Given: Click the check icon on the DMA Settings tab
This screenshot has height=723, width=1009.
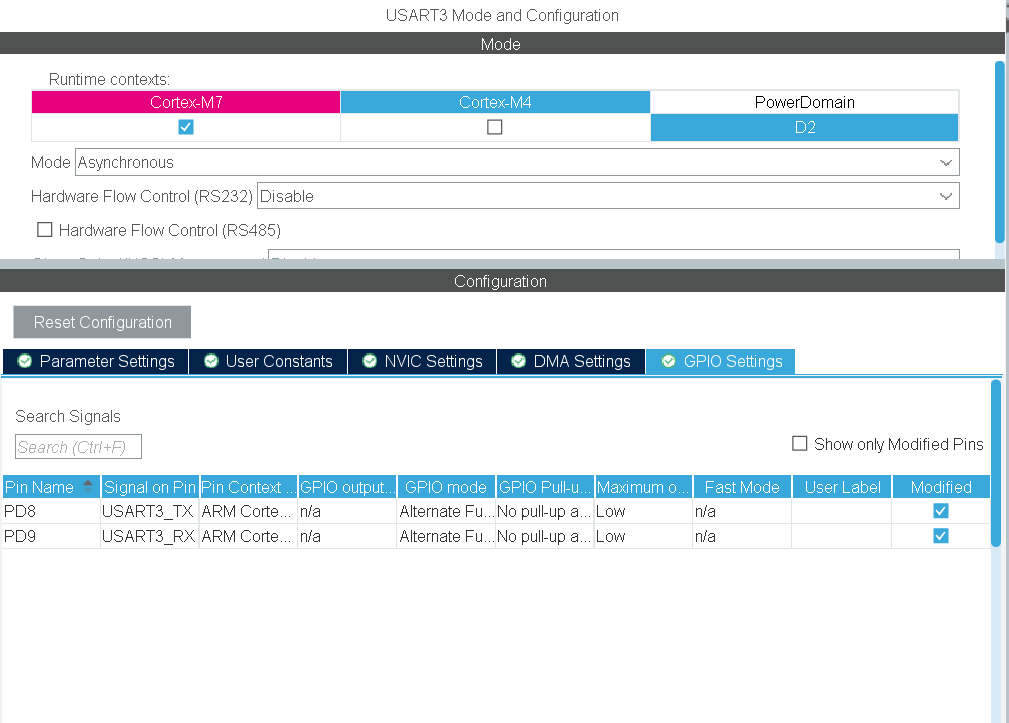Looking at the screenshot, I should coord(518,361).
